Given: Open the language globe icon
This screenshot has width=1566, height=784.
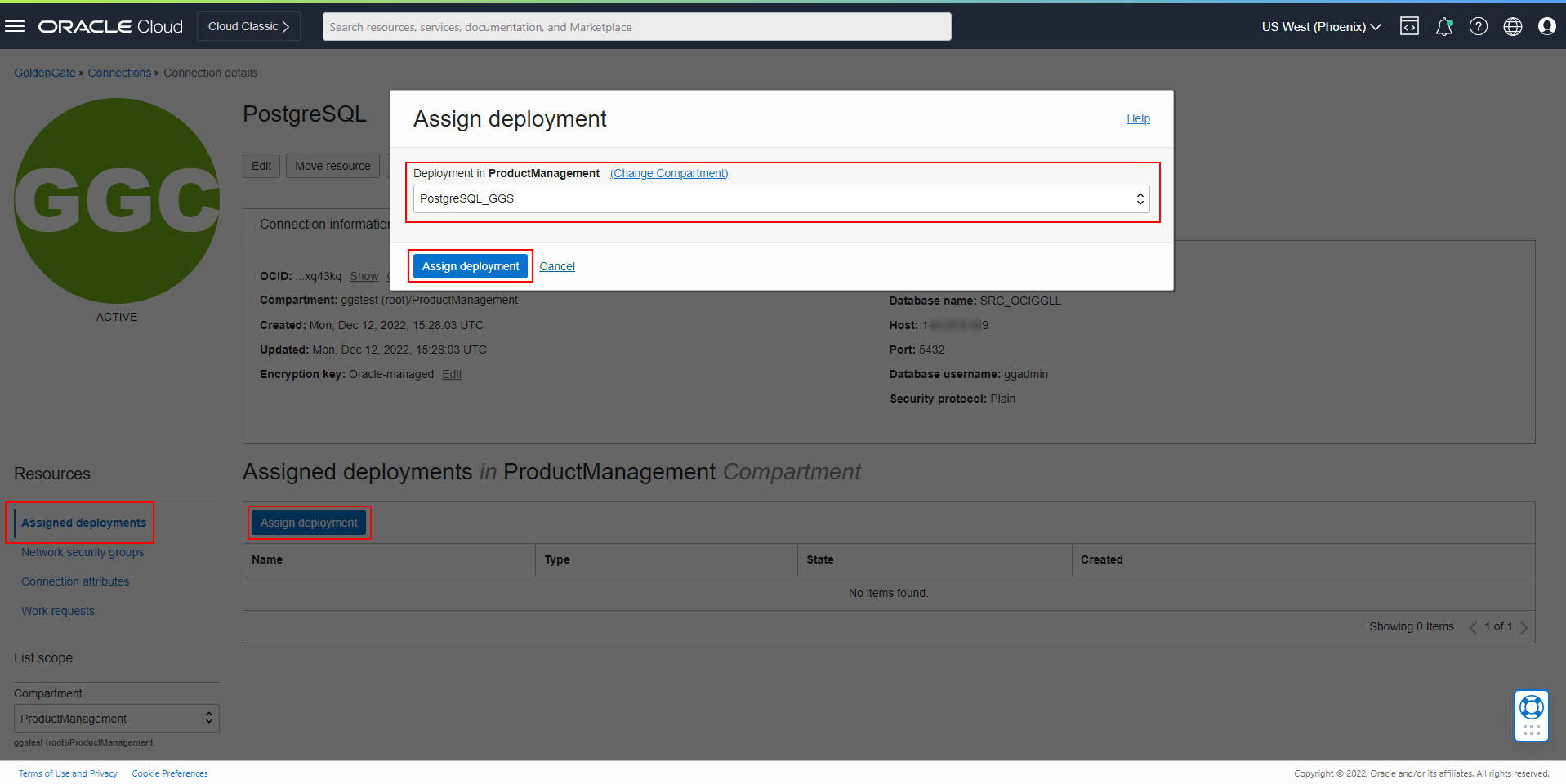Looking at the screenshot, I should coord(1512,26).
